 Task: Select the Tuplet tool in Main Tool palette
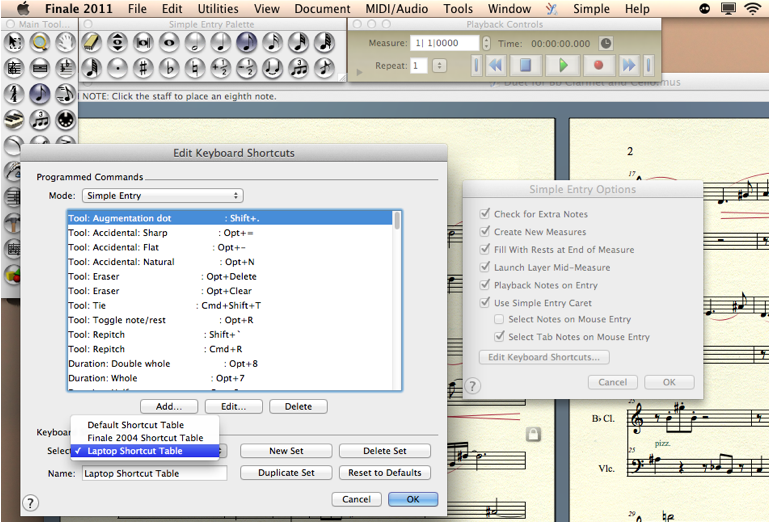click(40, 119)
